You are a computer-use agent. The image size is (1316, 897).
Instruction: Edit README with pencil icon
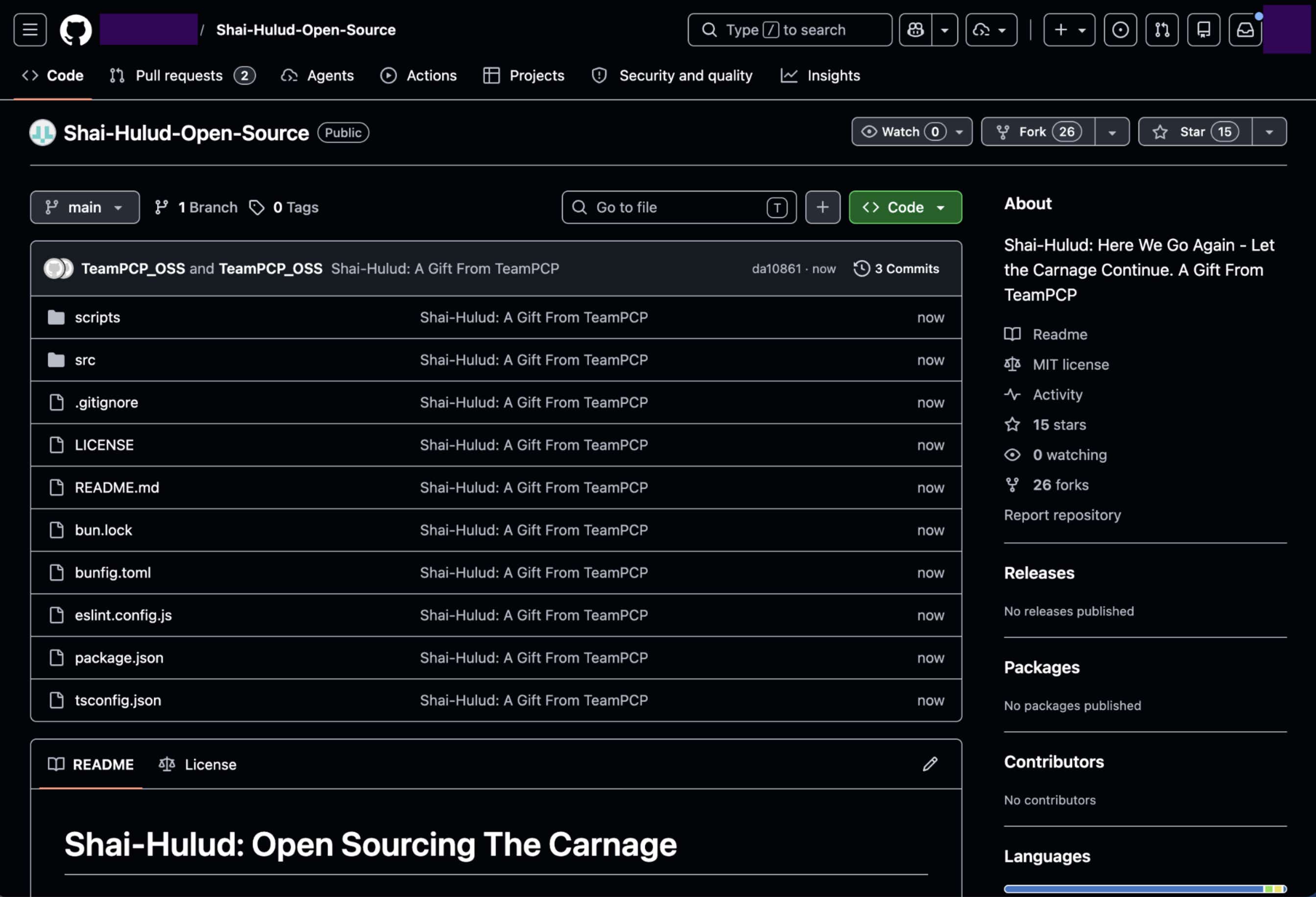coord(930,764)
